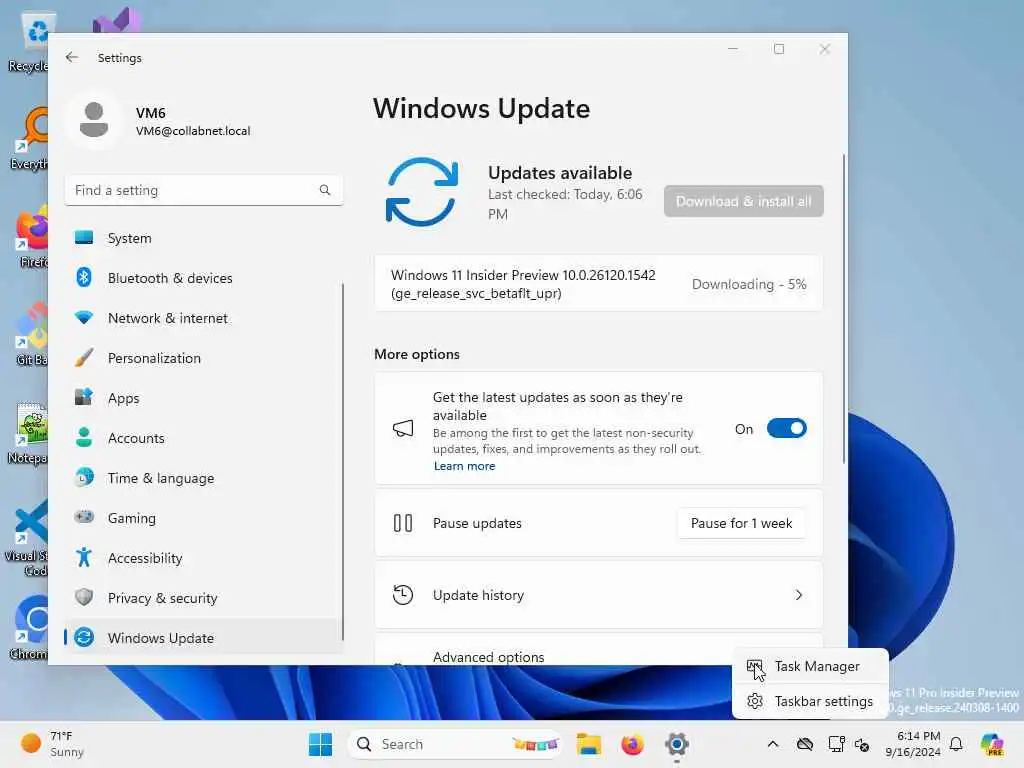
Task: Open the Learn more link
Action: [x=464, y=466]
